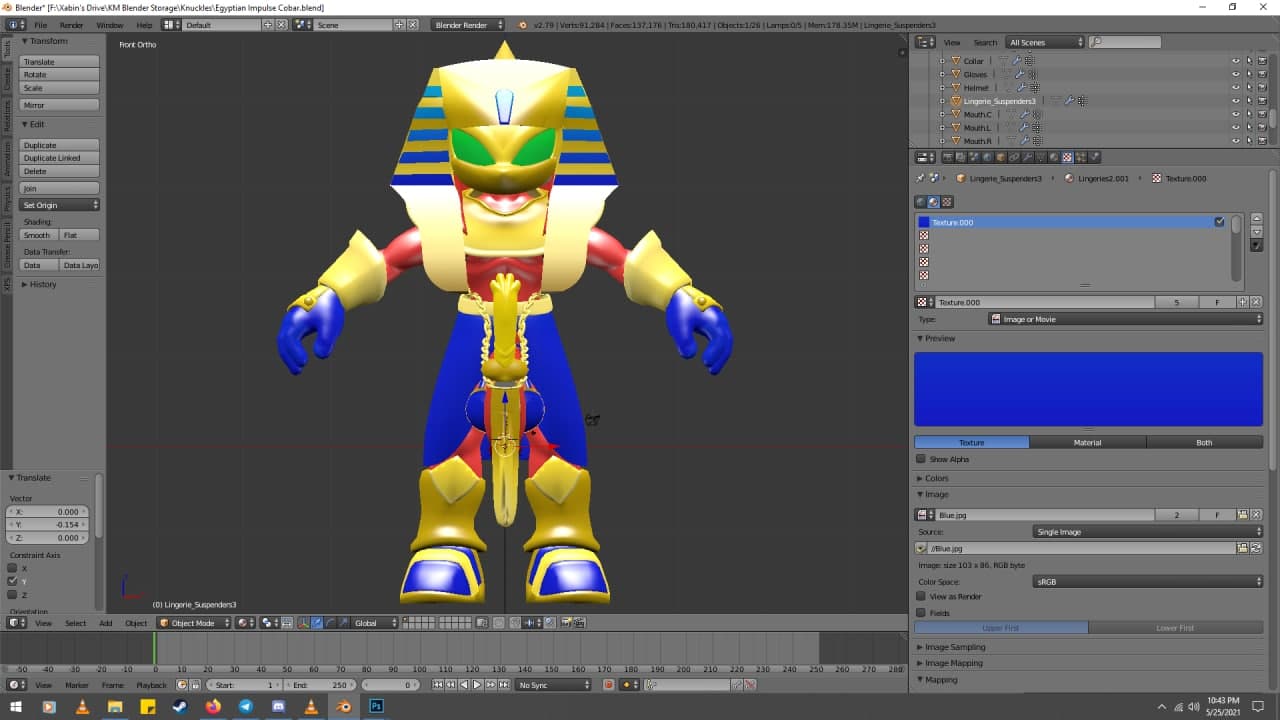Enable the View as Render checkbox
1280x720 pixels.
click(921, 597)
